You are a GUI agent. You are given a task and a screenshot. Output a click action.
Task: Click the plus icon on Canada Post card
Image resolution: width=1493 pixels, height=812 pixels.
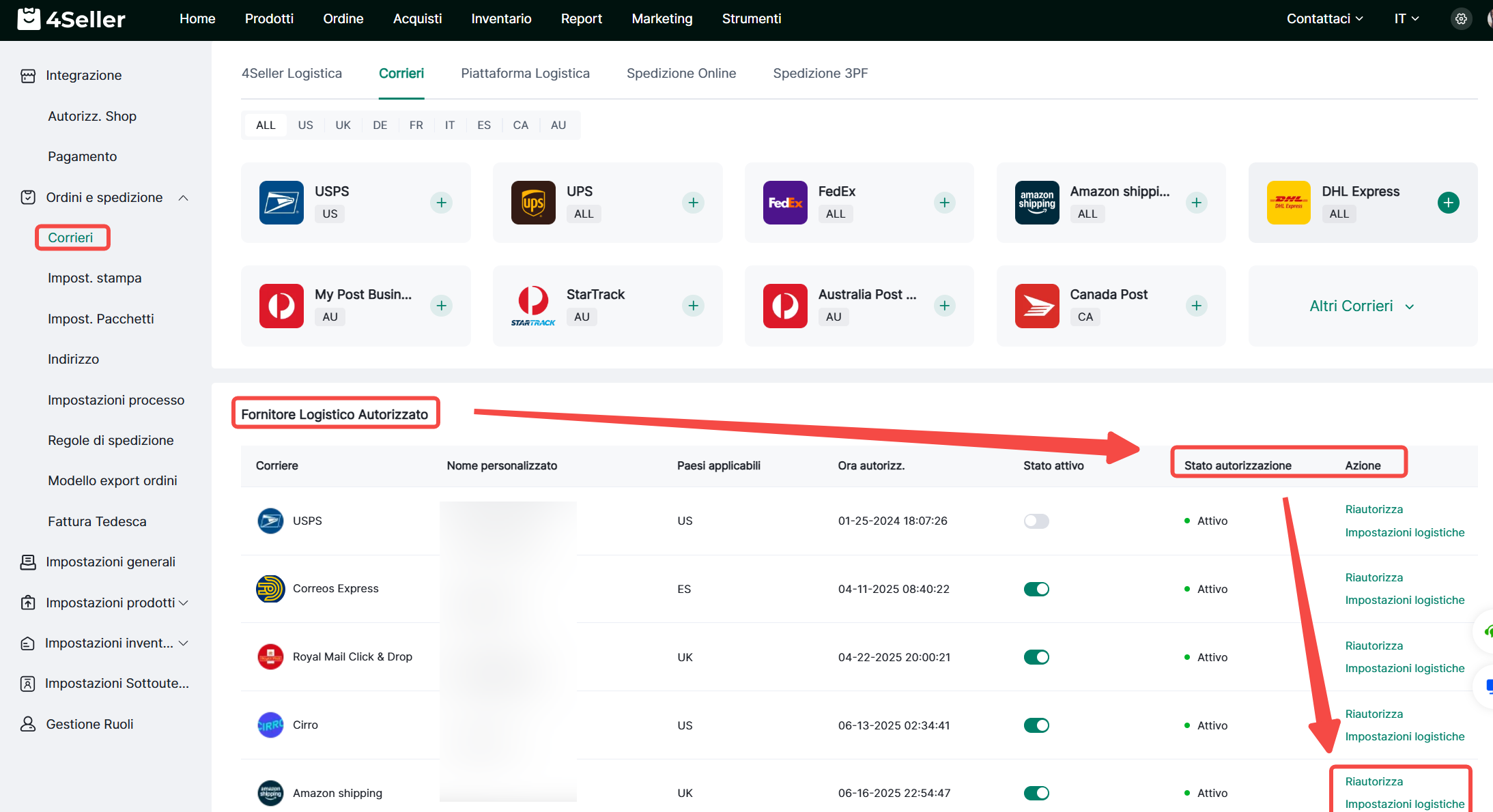click(x=1196, y=306)
